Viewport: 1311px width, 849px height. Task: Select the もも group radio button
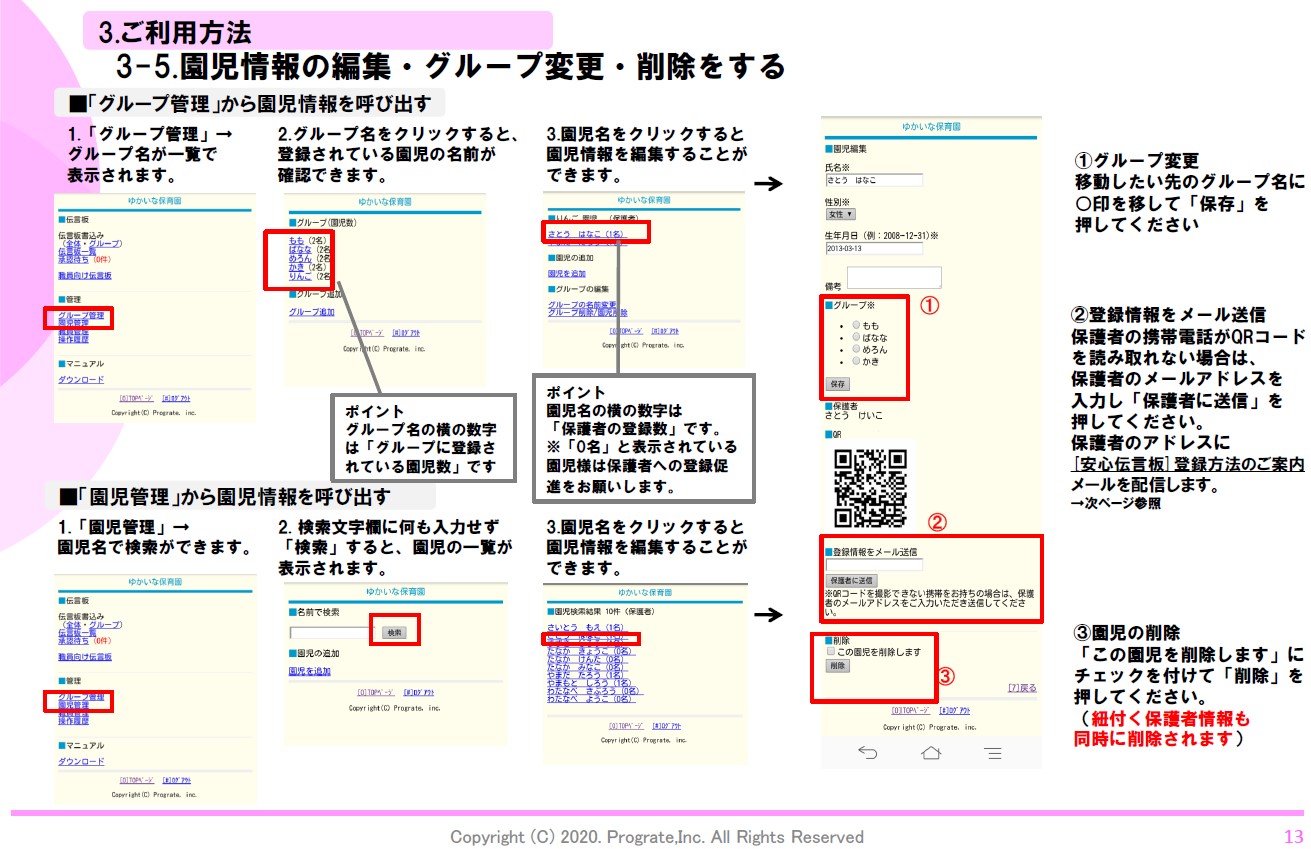click(856, 326)
